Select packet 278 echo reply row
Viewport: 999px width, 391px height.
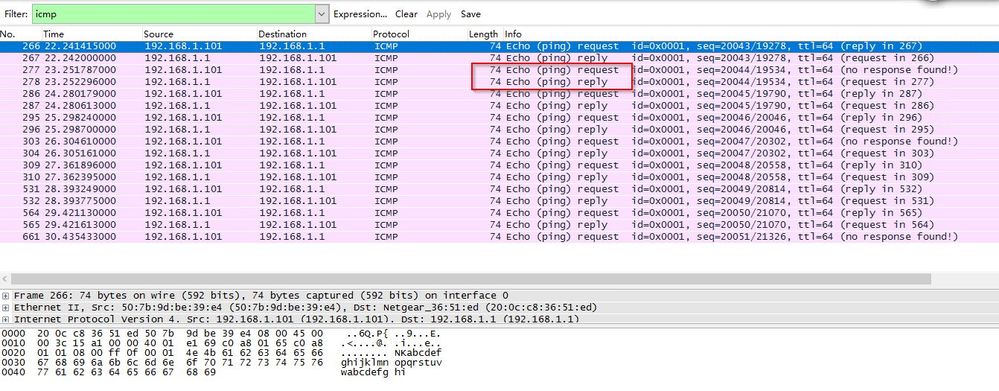[500, 82]
